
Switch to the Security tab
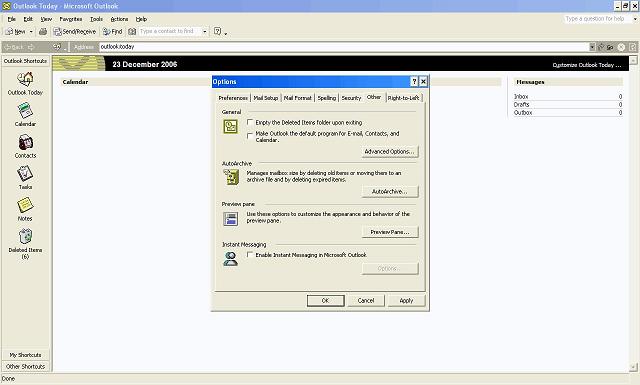pyautogui.click(x=351, y=98)
